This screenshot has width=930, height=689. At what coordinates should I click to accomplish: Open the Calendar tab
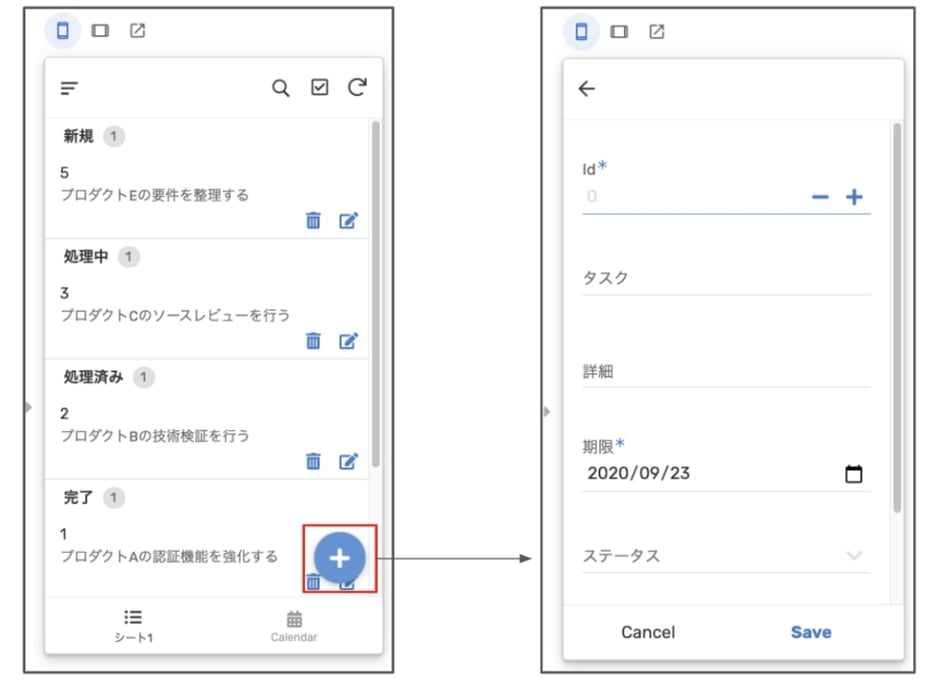[293, 628]
